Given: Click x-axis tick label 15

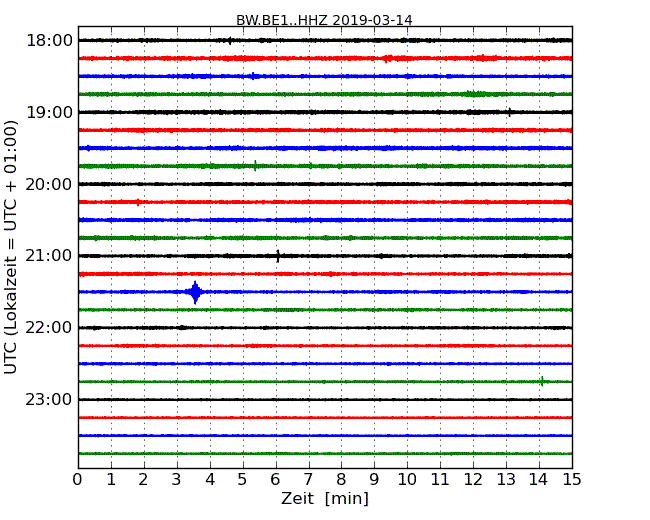Looking at the screenshot, I should click(572, 480).
